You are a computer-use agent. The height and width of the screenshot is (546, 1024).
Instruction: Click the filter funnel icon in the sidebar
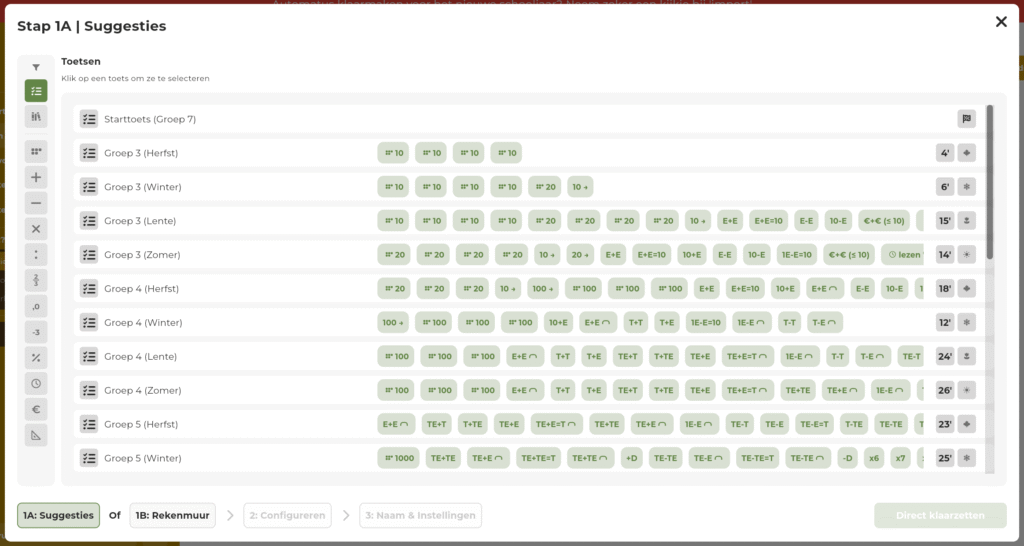point(36,67)
